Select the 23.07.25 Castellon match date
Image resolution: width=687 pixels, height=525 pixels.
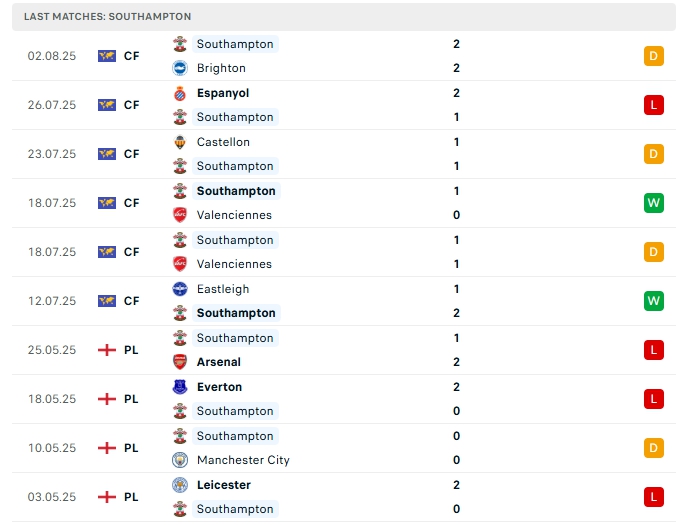point(52,154)
